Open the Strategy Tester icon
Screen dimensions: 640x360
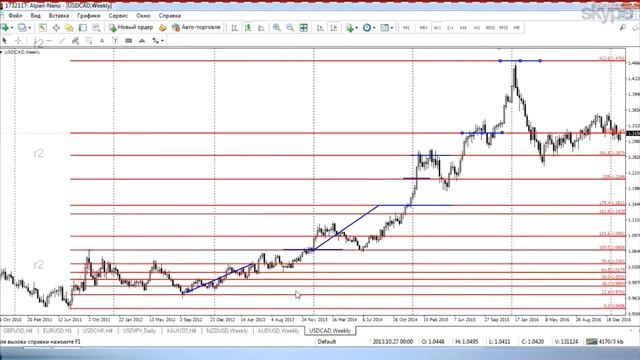96,28
